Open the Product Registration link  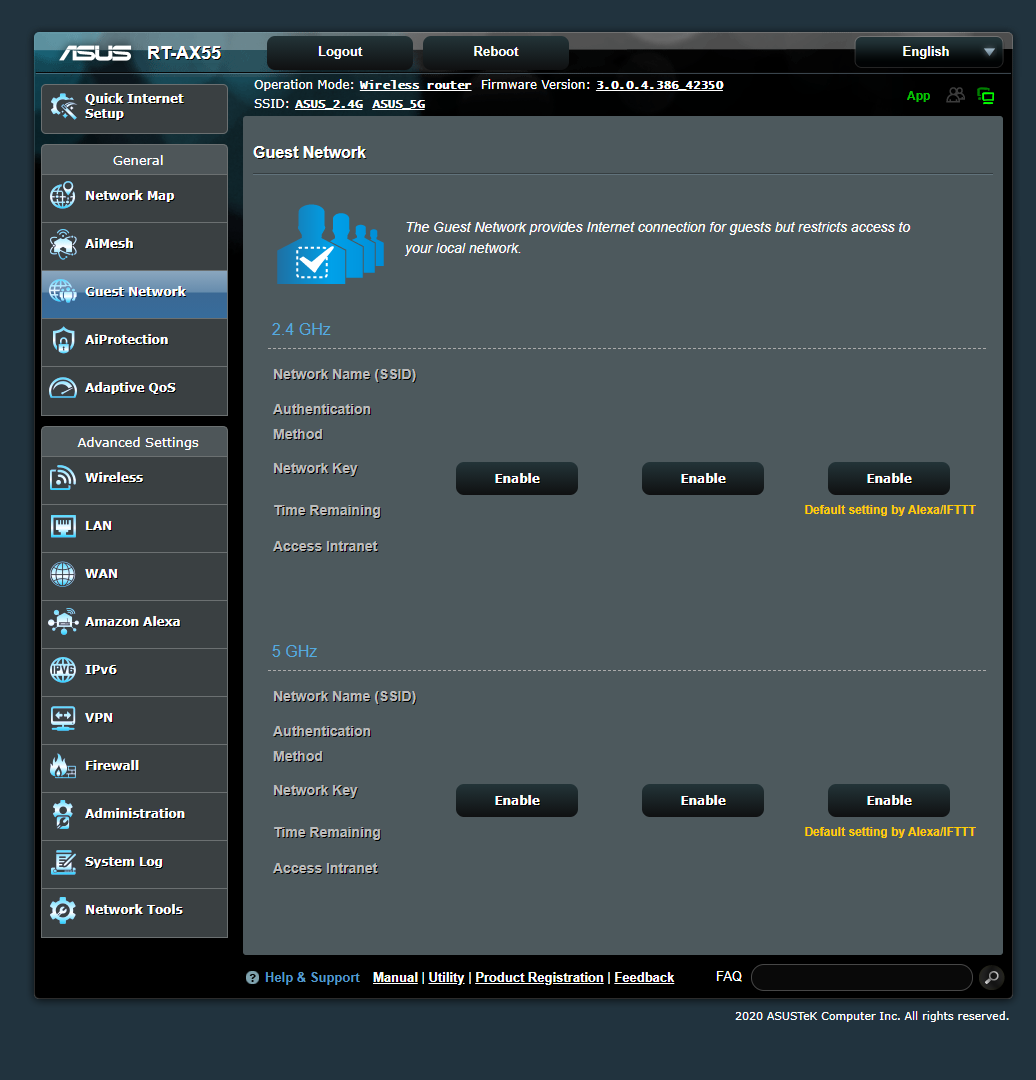pos(539,977)
